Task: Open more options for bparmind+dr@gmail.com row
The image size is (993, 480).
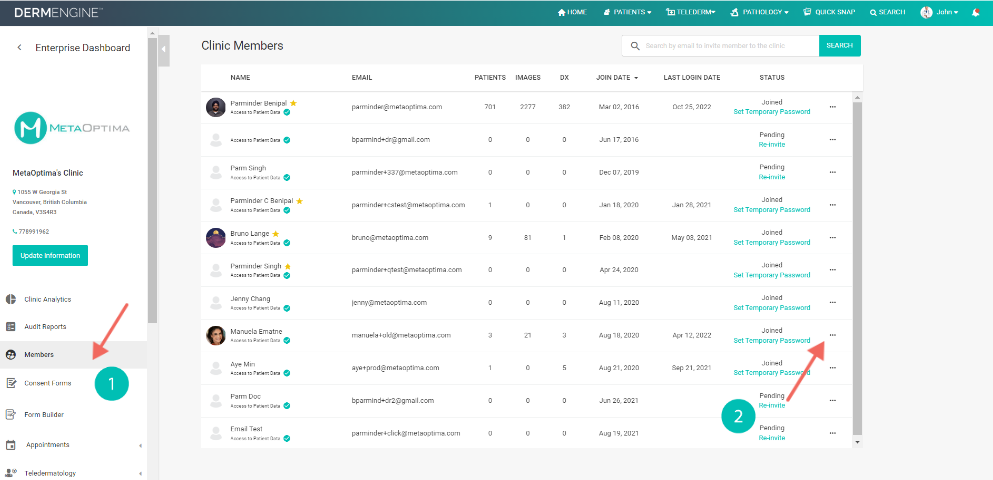Action: coord(832,139)
